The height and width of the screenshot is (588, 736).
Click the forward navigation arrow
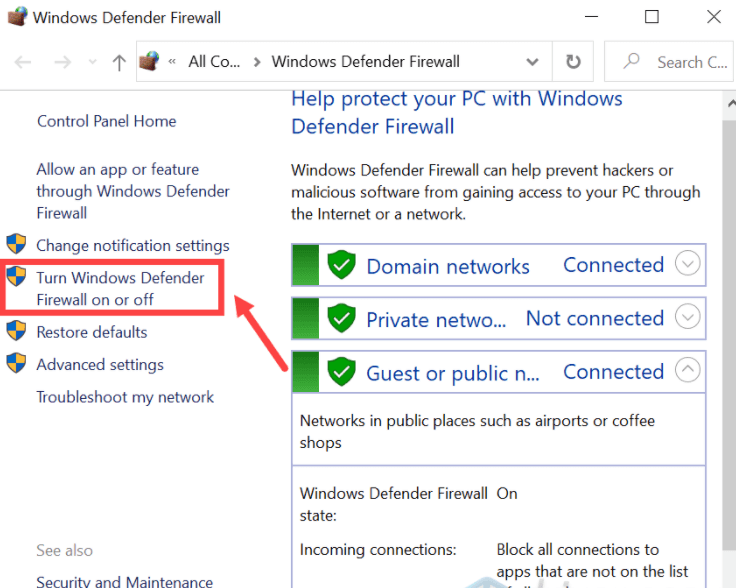(62, 62)
